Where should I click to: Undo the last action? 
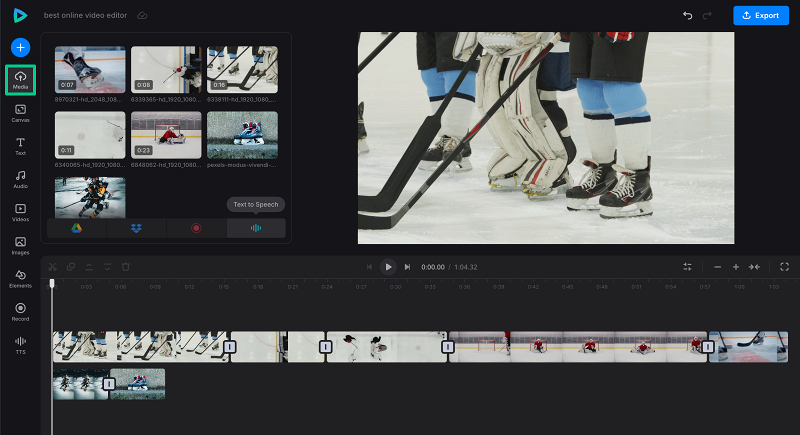click(688, 15)
